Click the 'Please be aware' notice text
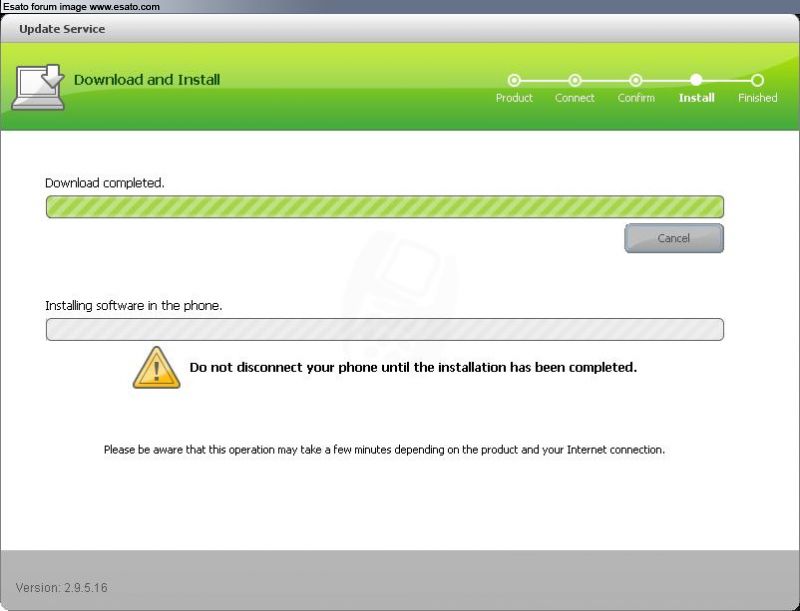Viewport: 800px width, 611px height. [x=384, y=450]
